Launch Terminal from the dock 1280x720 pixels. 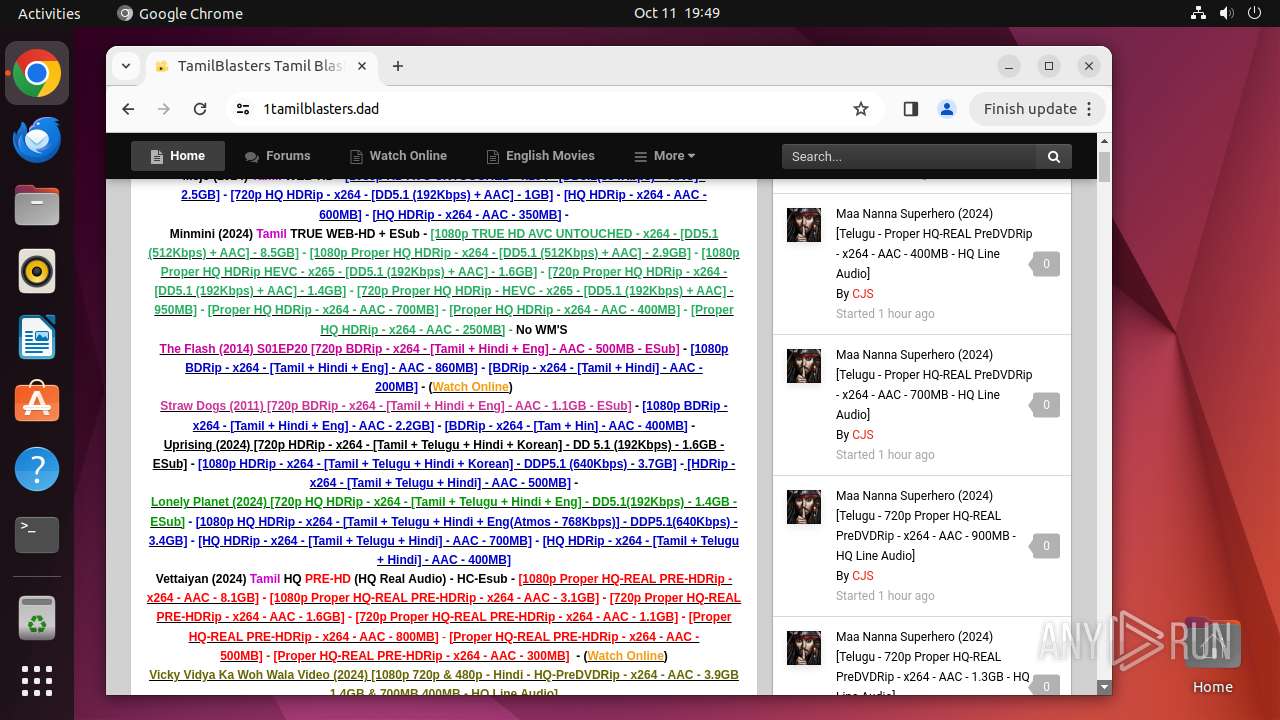(37, 536)
